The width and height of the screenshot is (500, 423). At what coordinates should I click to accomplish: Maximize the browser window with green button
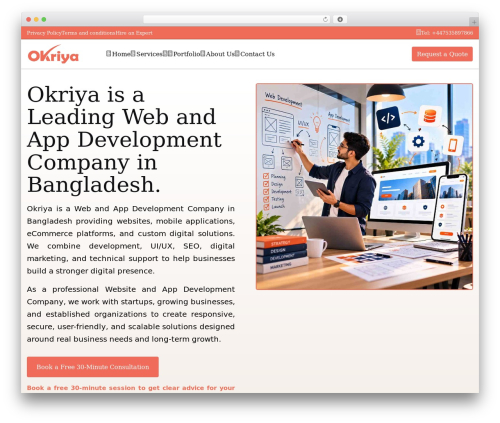[x=44, y=19]
